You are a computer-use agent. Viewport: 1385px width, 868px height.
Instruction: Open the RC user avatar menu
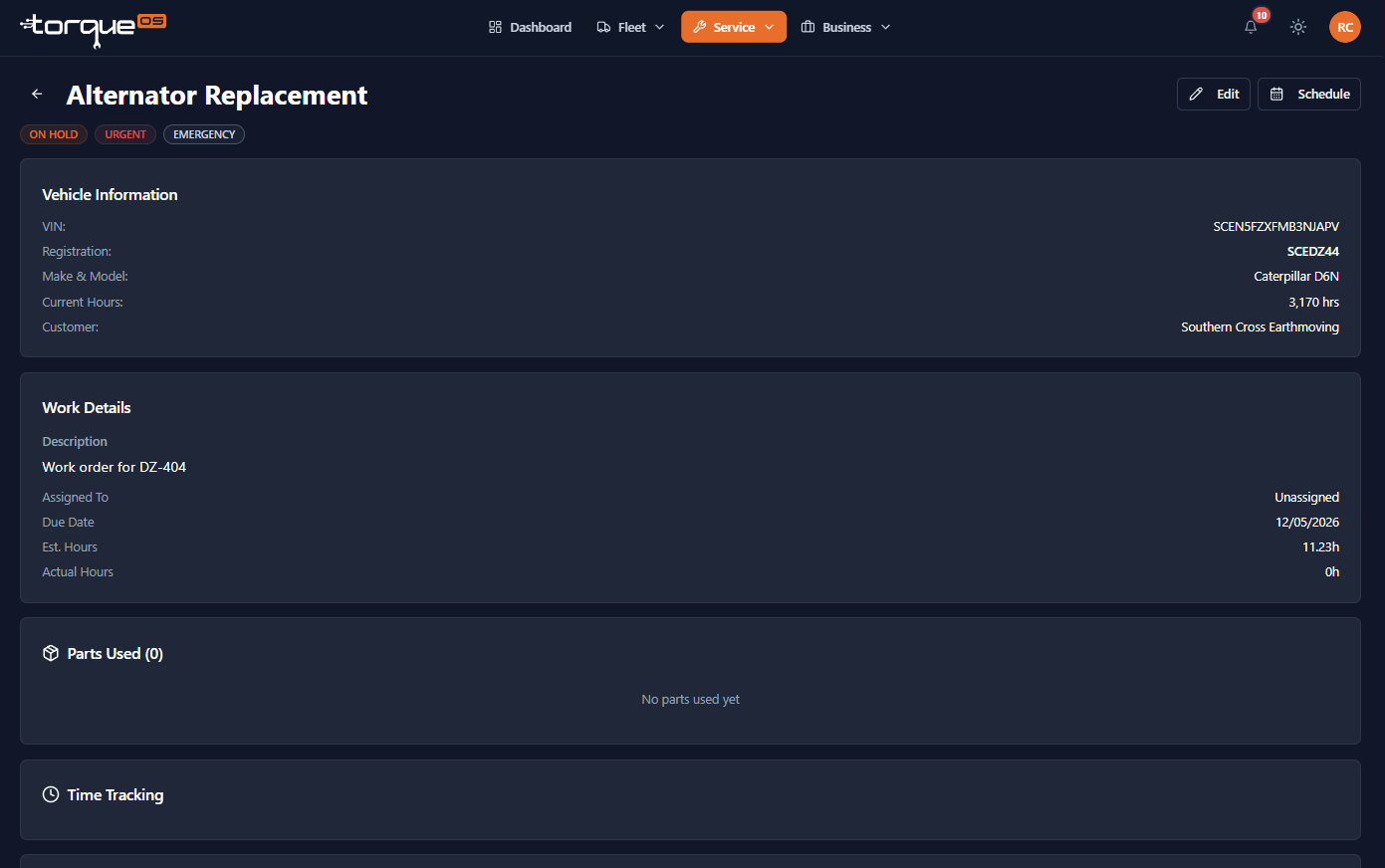point(1345,27)
